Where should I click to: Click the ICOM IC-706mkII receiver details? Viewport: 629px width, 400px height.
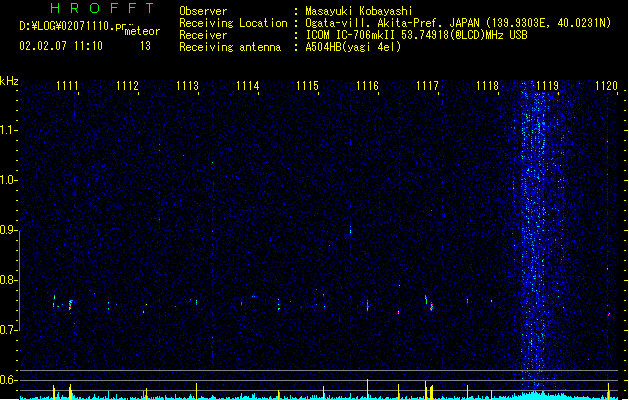click(x=416, y=35)
